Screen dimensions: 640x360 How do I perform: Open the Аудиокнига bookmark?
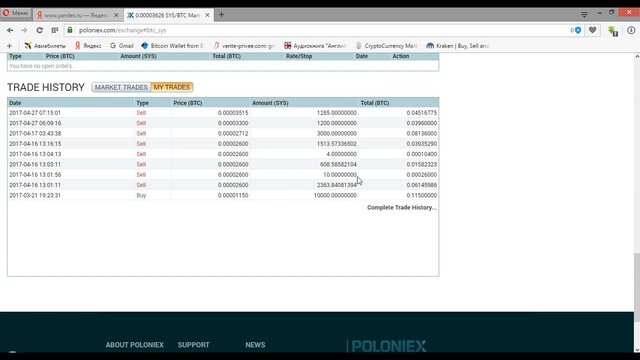[x=315, y=46]
